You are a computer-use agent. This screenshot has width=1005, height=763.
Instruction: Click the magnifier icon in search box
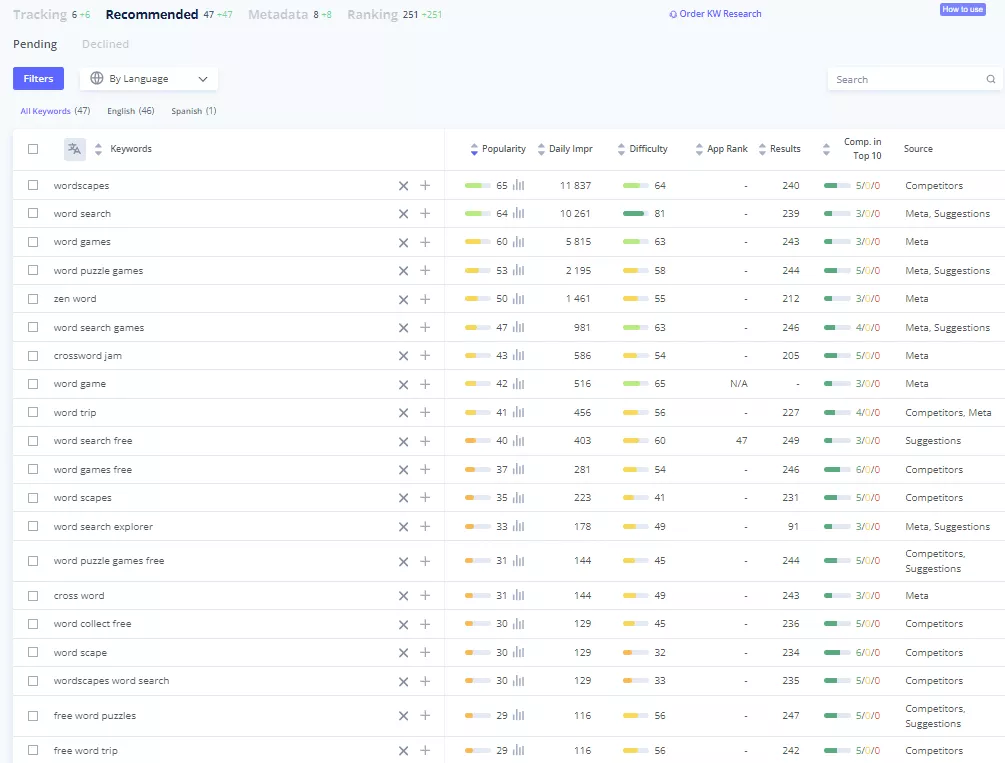(x=991, y=80)
